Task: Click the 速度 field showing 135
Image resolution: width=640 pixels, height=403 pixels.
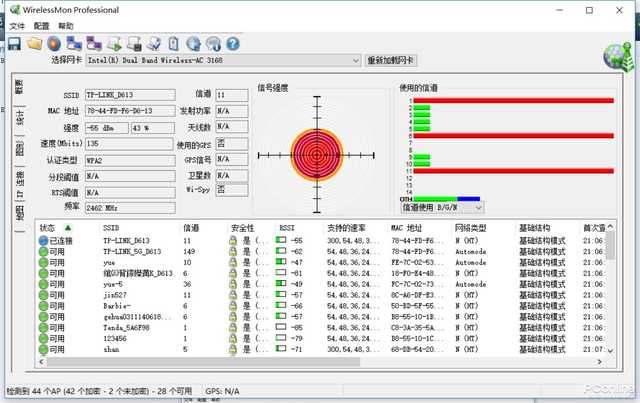Action: (x=129, y=143)
